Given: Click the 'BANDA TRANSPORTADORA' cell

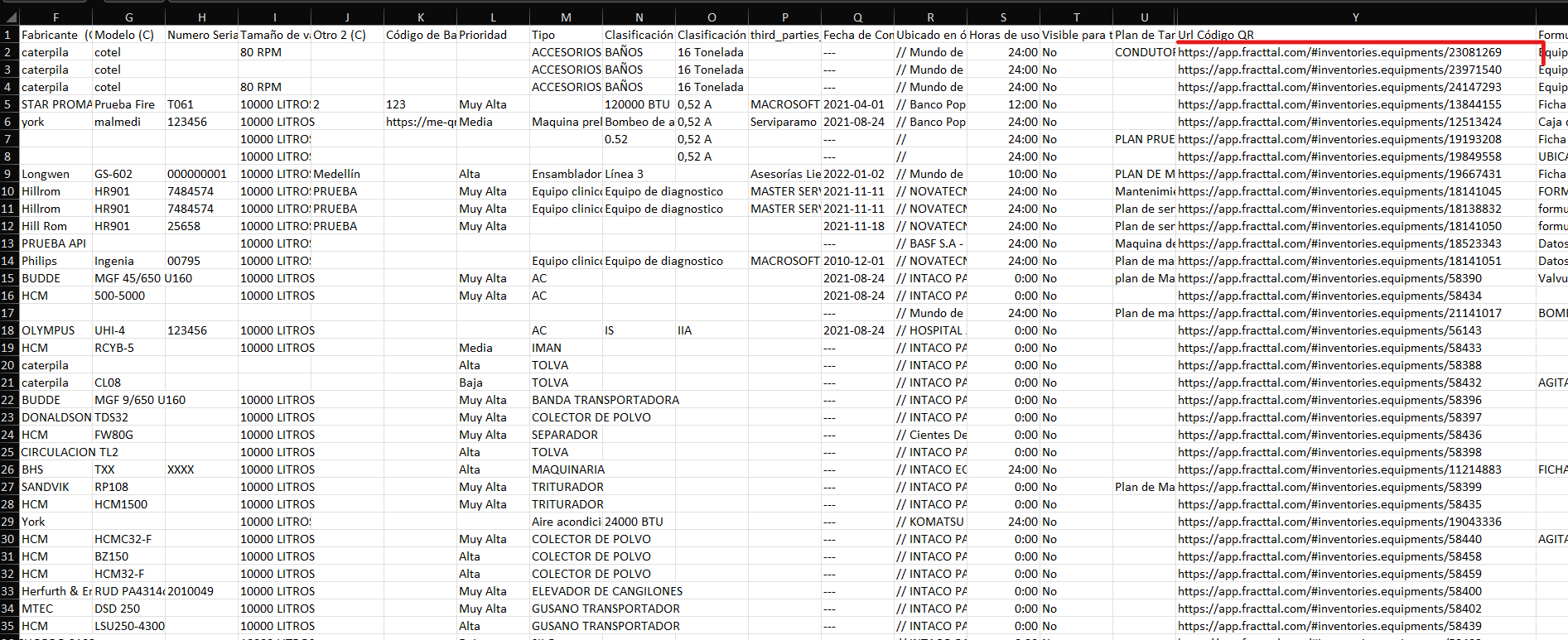Looking at the screenshot, I should (605, 400).
